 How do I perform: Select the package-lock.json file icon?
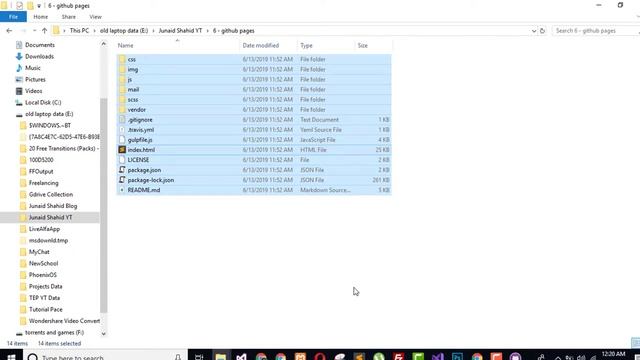(x=122, y=180)
